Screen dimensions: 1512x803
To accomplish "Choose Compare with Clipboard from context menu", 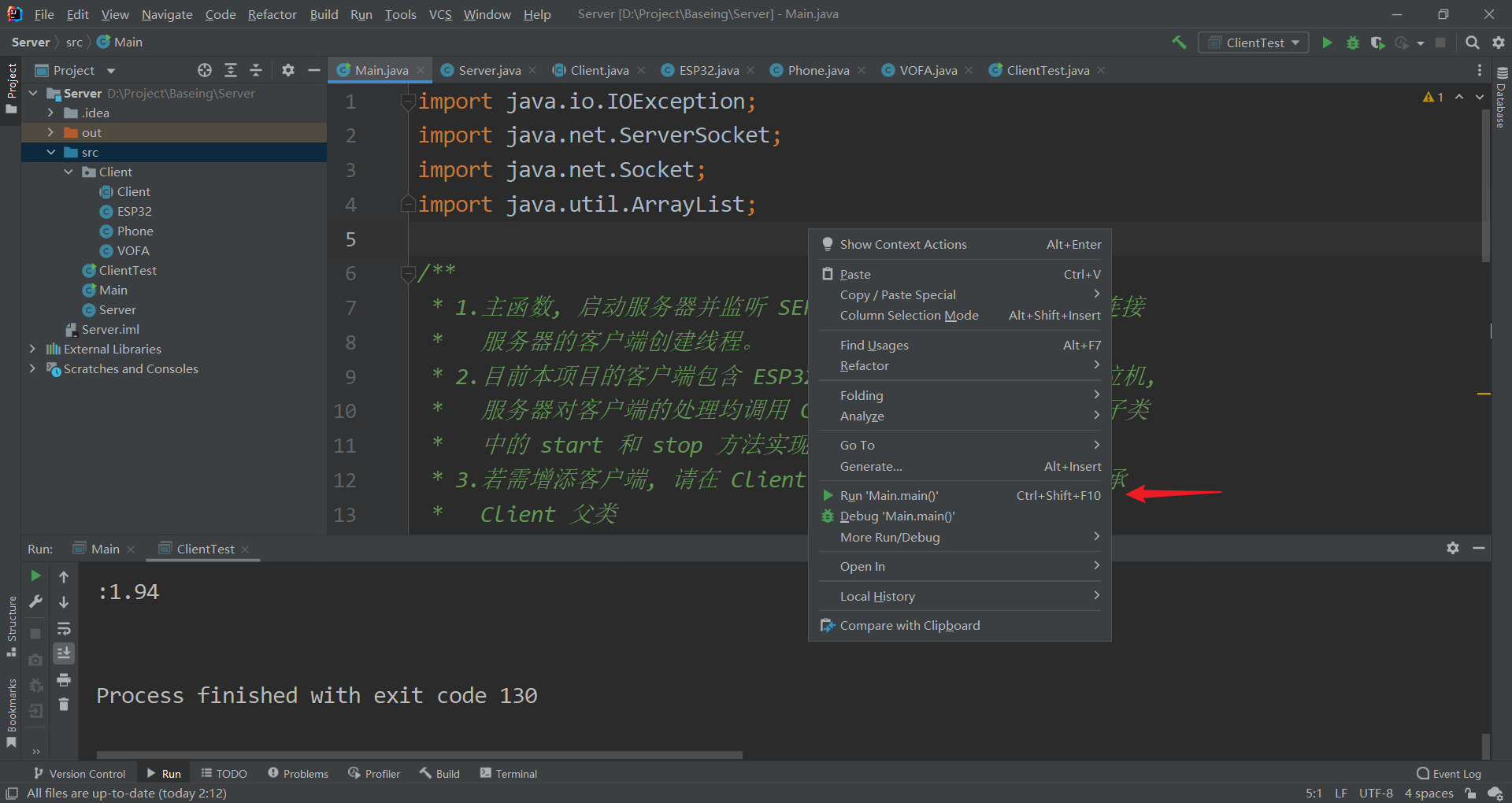I will 910,624.
